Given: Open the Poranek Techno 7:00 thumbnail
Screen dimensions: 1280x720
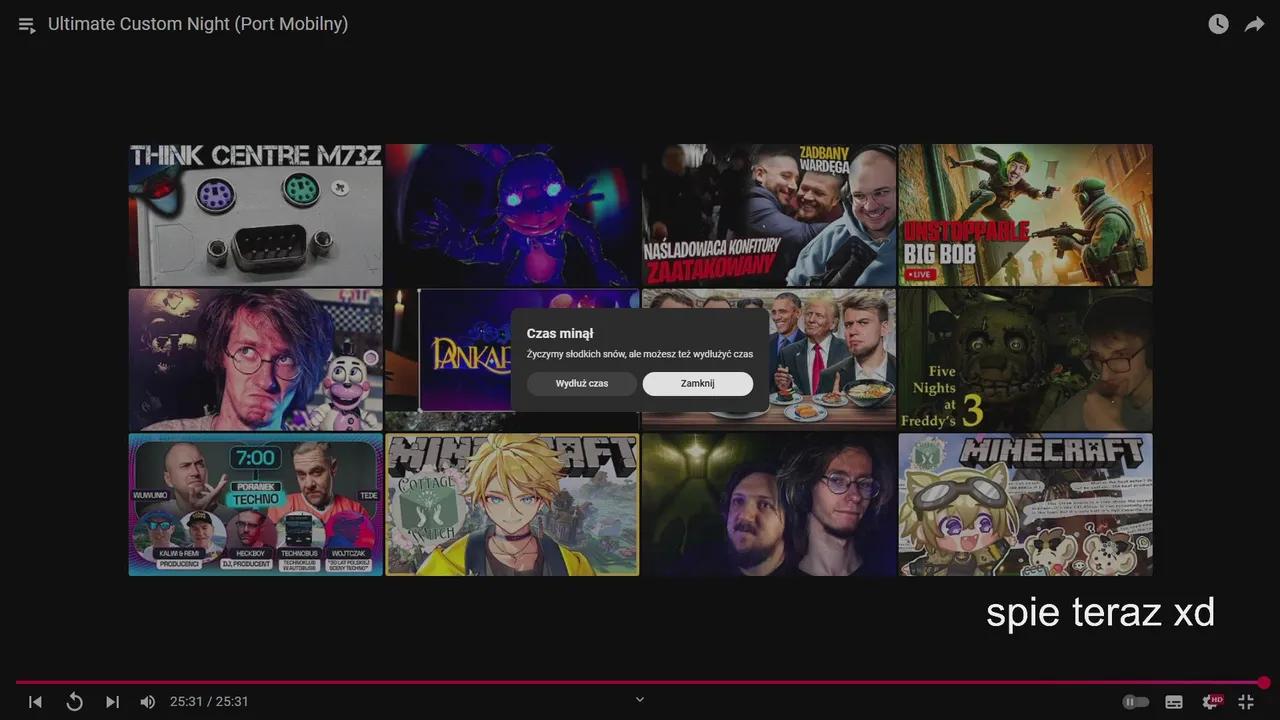Looking at the screenshot, I should pyautogui.click(x=255, y=504).
